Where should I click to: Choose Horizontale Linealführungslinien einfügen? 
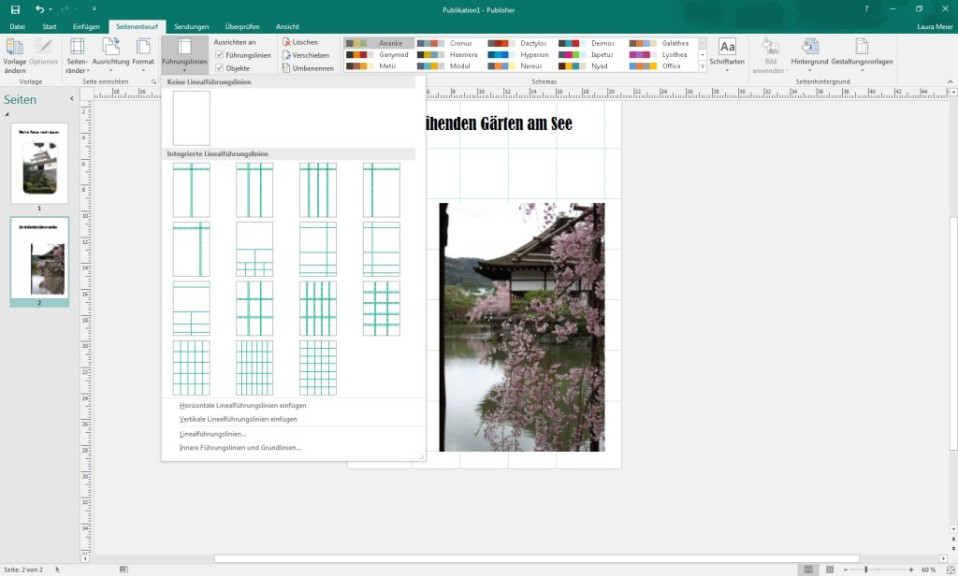pyautogui.click(x=243, y=405)
